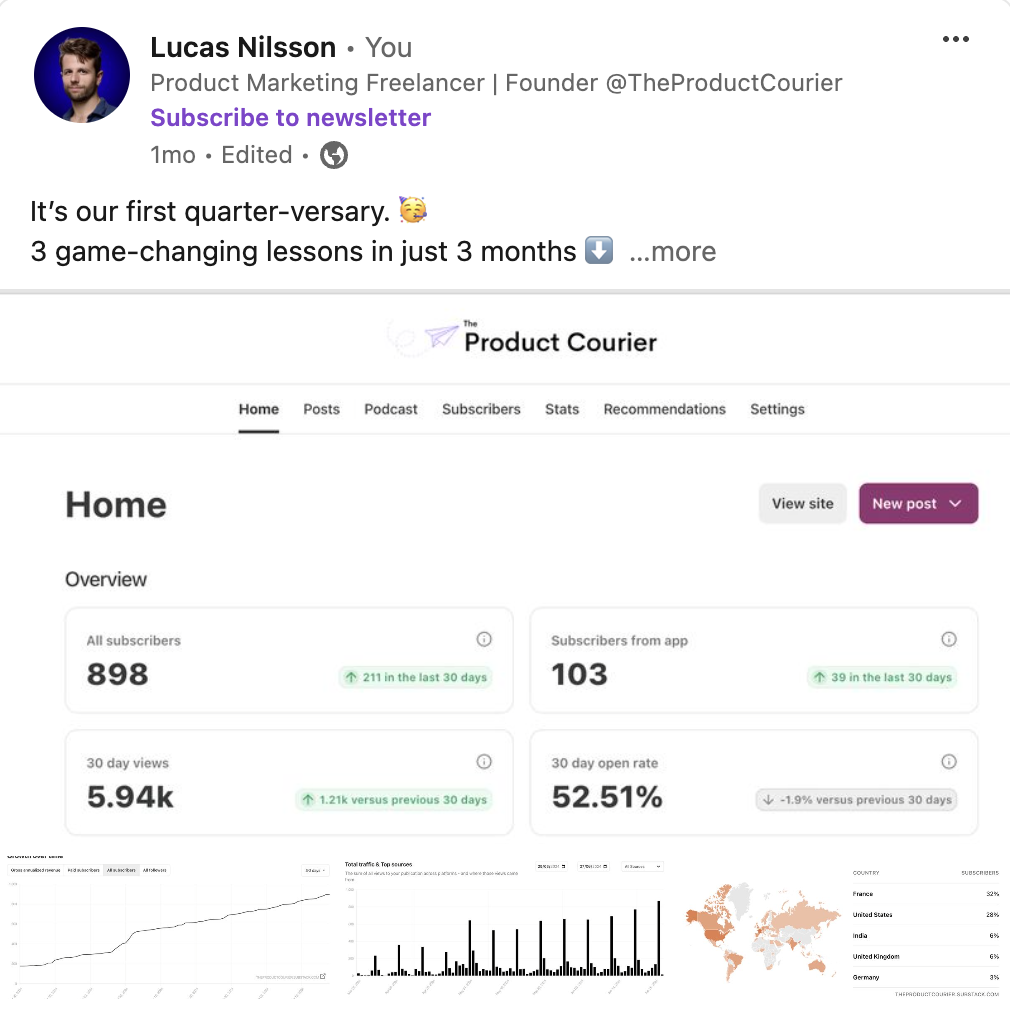Click Lucas Nilsson's profile picture

click(x=82, y=74)
